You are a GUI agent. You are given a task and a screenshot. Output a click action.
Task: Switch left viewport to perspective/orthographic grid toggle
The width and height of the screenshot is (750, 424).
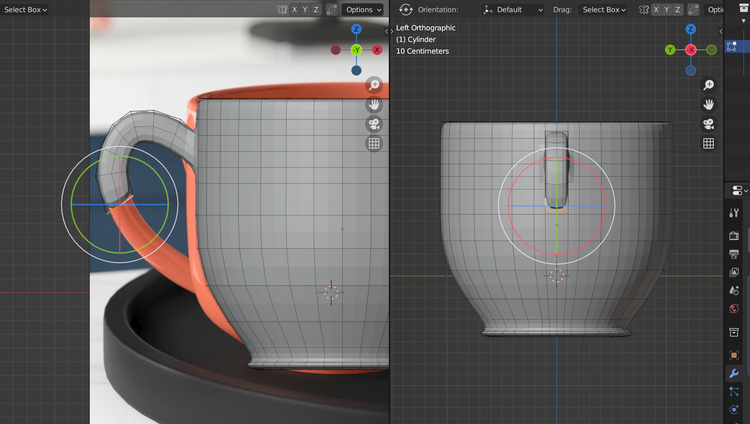pos(374,143)
